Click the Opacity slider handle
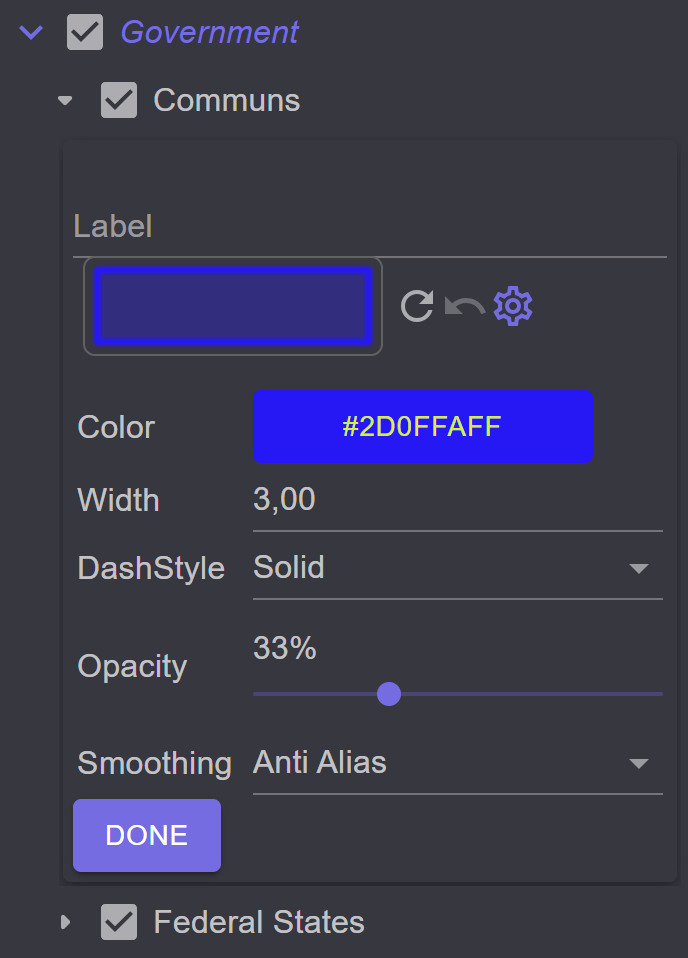 (x=389, y=694)
